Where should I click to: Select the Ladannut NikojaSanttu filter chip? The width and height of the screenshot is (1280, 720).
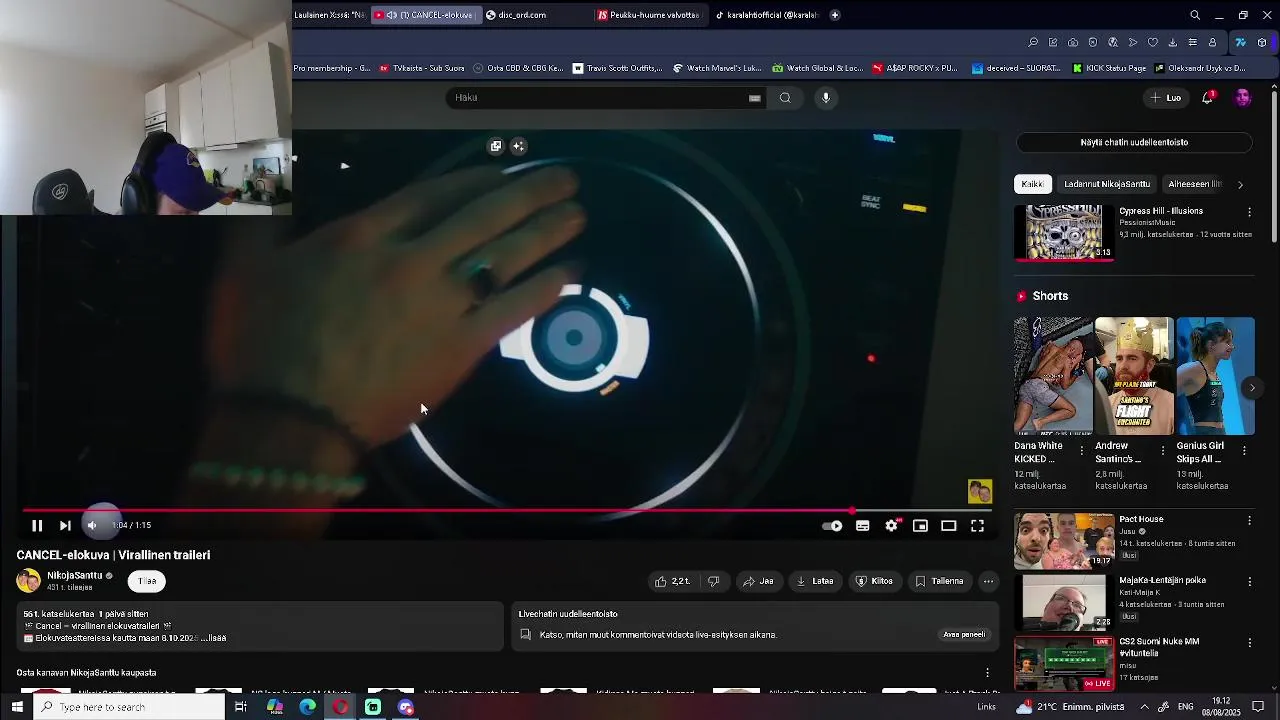click(1107, 184)
